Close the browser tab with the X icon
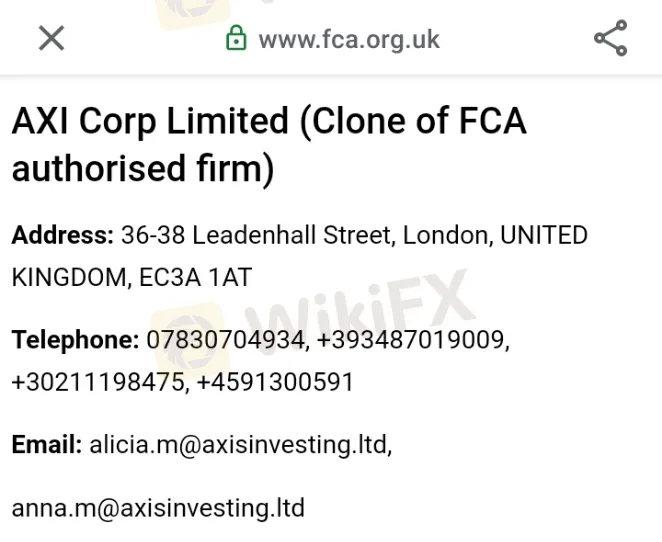662x542 pixels. tap(51, 39)
